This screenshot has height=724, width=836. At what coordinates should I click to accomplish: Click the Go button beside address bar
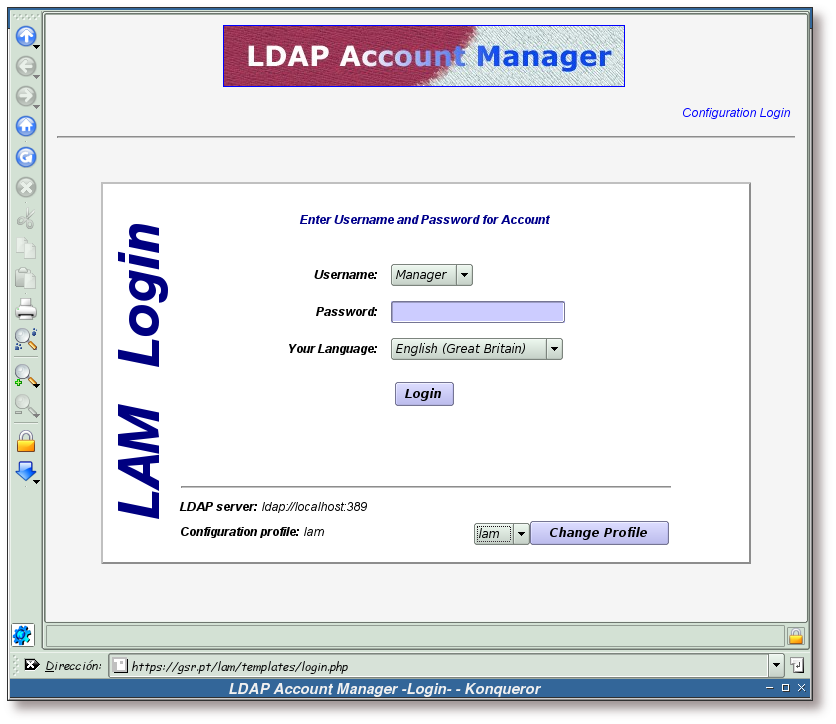pos(797,665)
